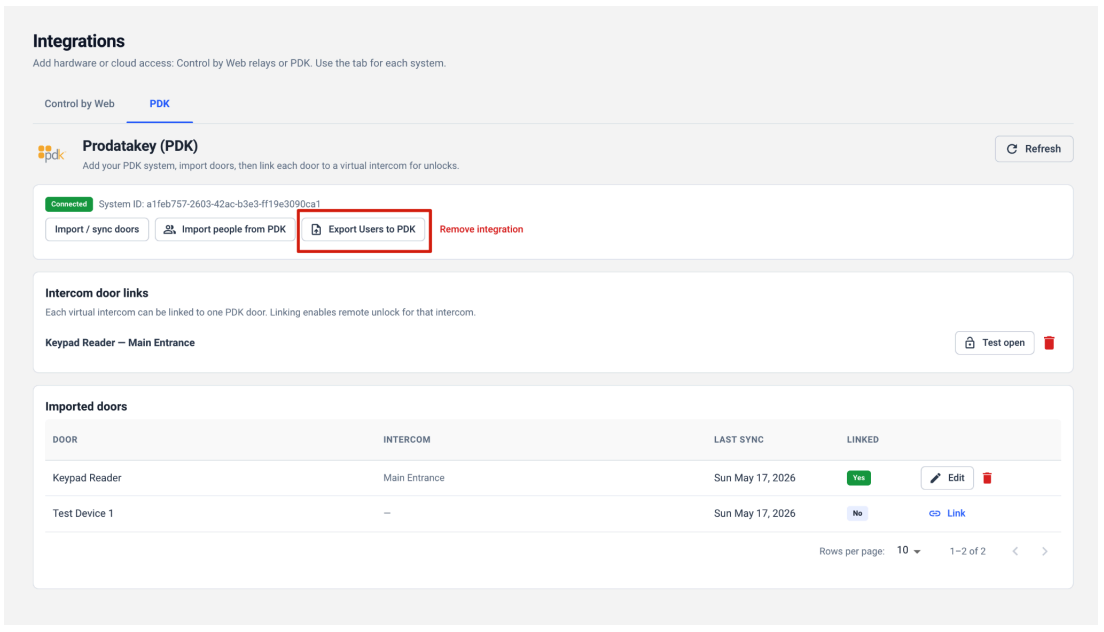
Task: Click the No linked badge
Action: (857, 513)
